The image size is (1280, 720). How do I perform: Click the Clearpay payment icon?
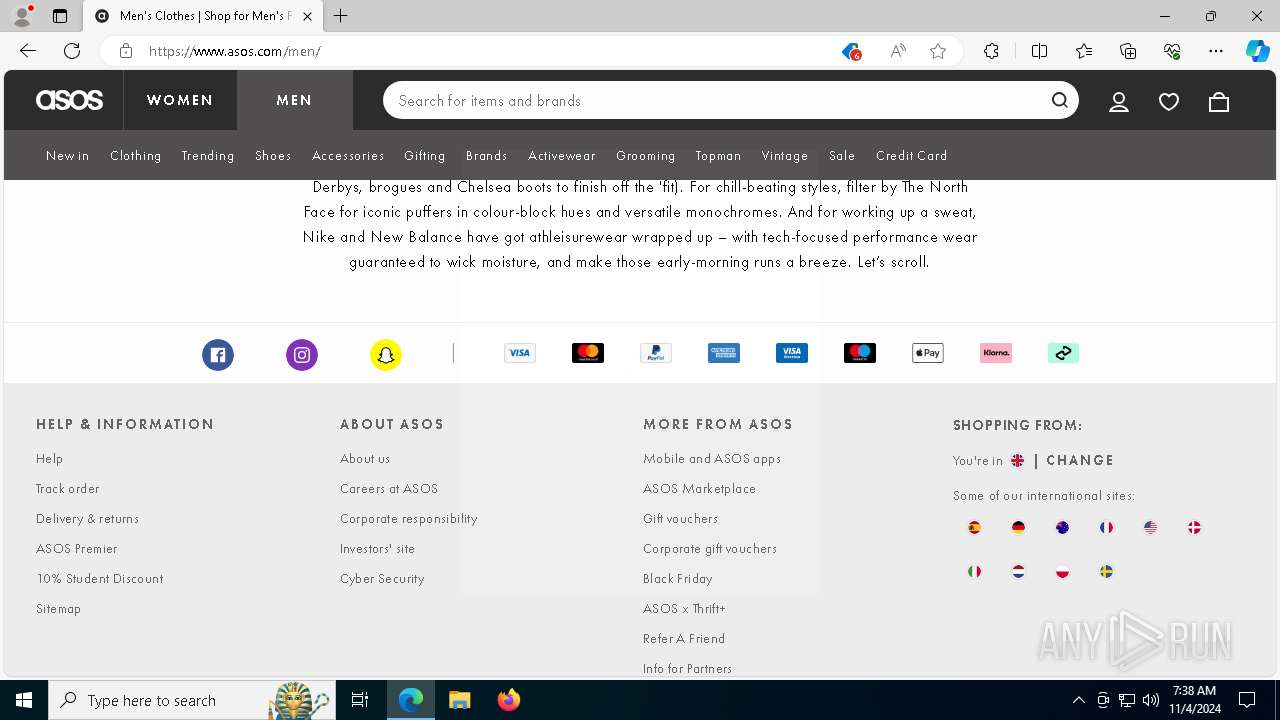pos(1064,353)
